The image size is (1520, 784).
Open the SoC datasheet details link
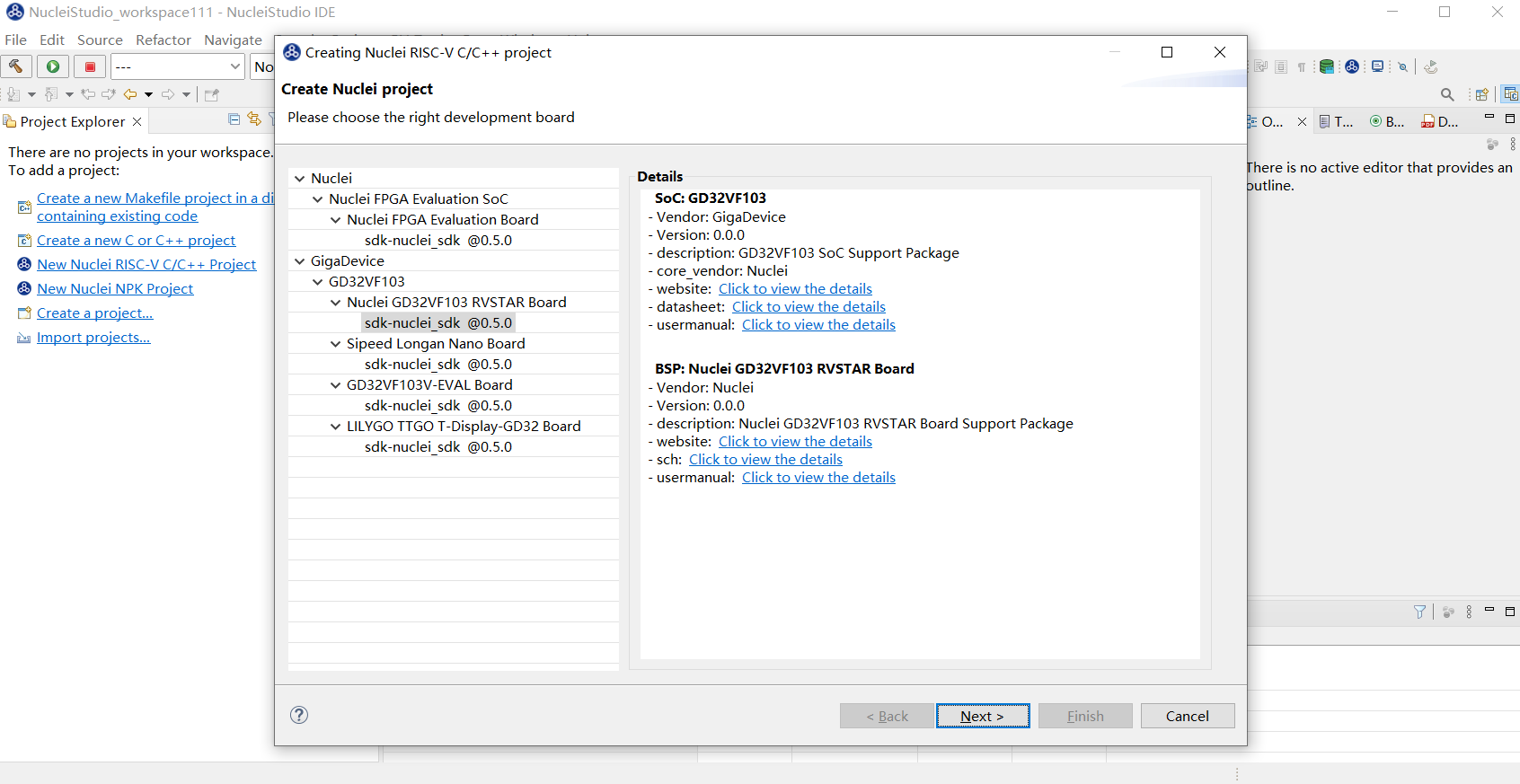[x=809, y=307]
